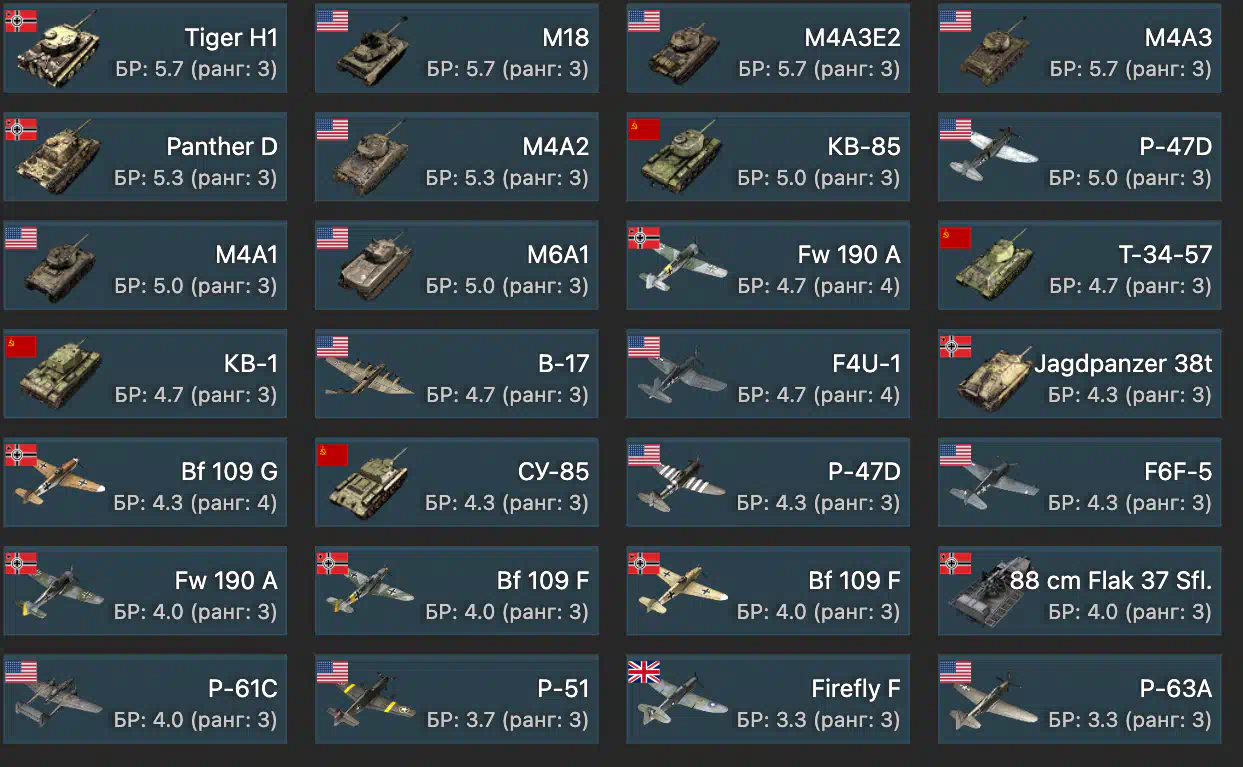This screenshot has height=767, width=1243.
Task: Open the Panther D vehicle card
Action: [145, 157]
